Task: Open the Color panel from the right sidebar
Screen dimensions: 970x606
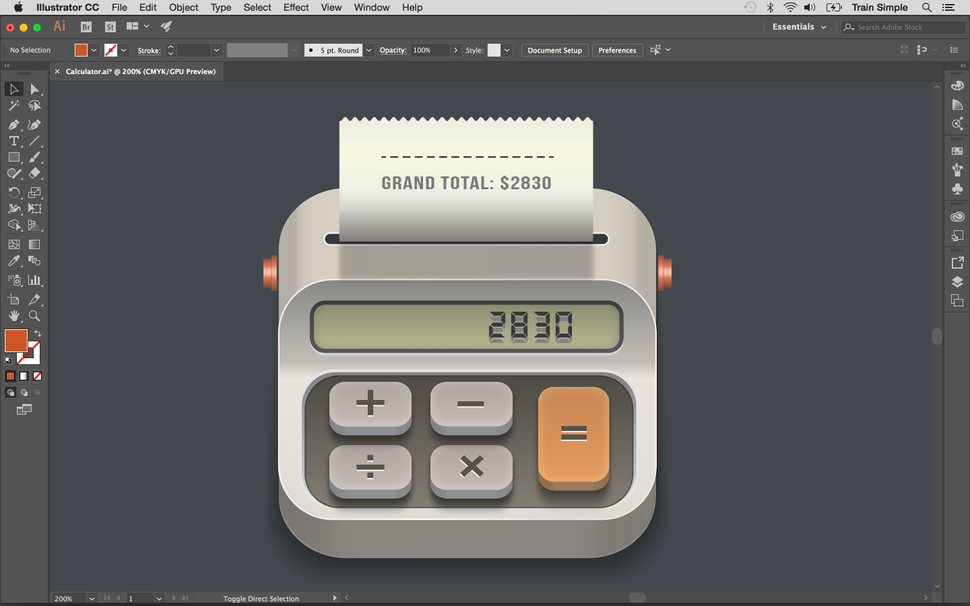Action: point(957,86)
